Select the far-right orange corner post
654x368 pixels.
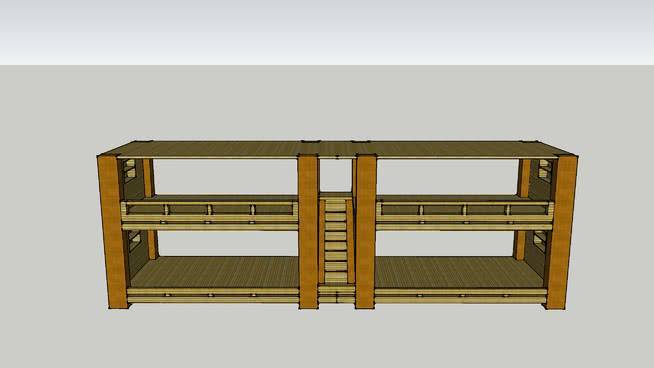pos(561,232)
